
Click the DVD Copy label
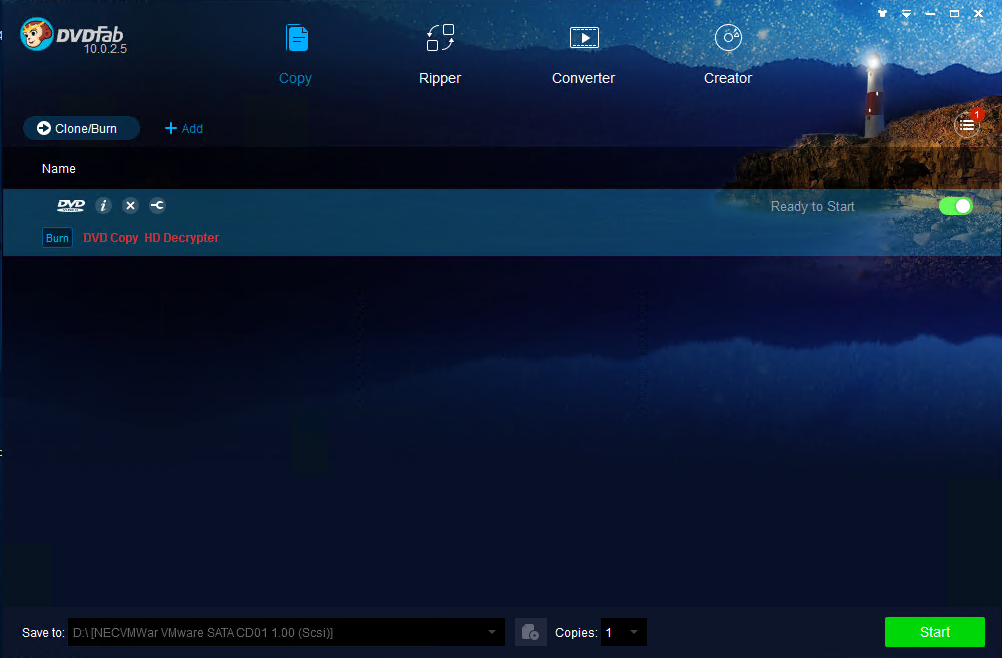tap(111, 238)
